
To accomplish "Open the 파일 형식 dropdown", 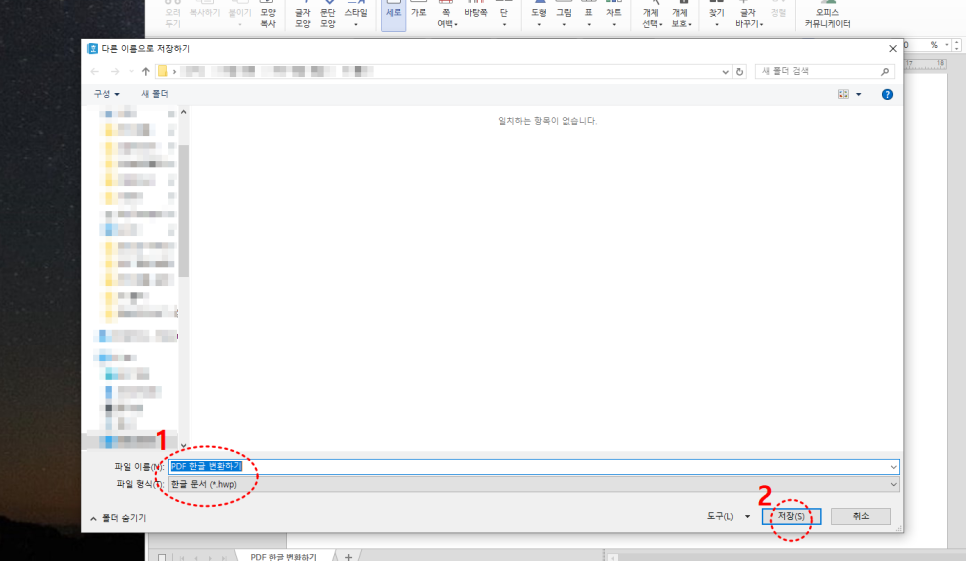I will click(x=892, y=484).
